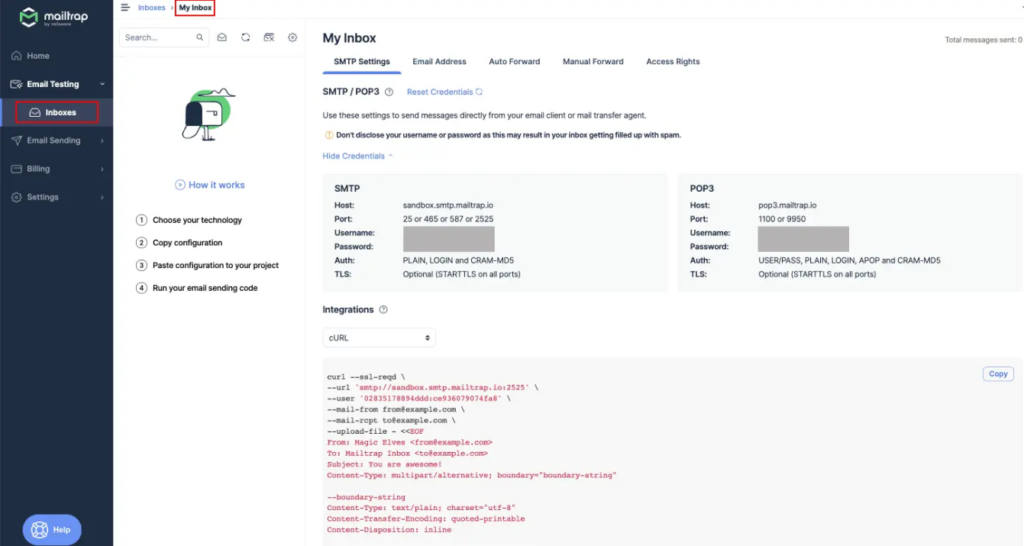Open inbox settings gear icon
Viewport: 1024px width, 546px height.
point(293,37)
